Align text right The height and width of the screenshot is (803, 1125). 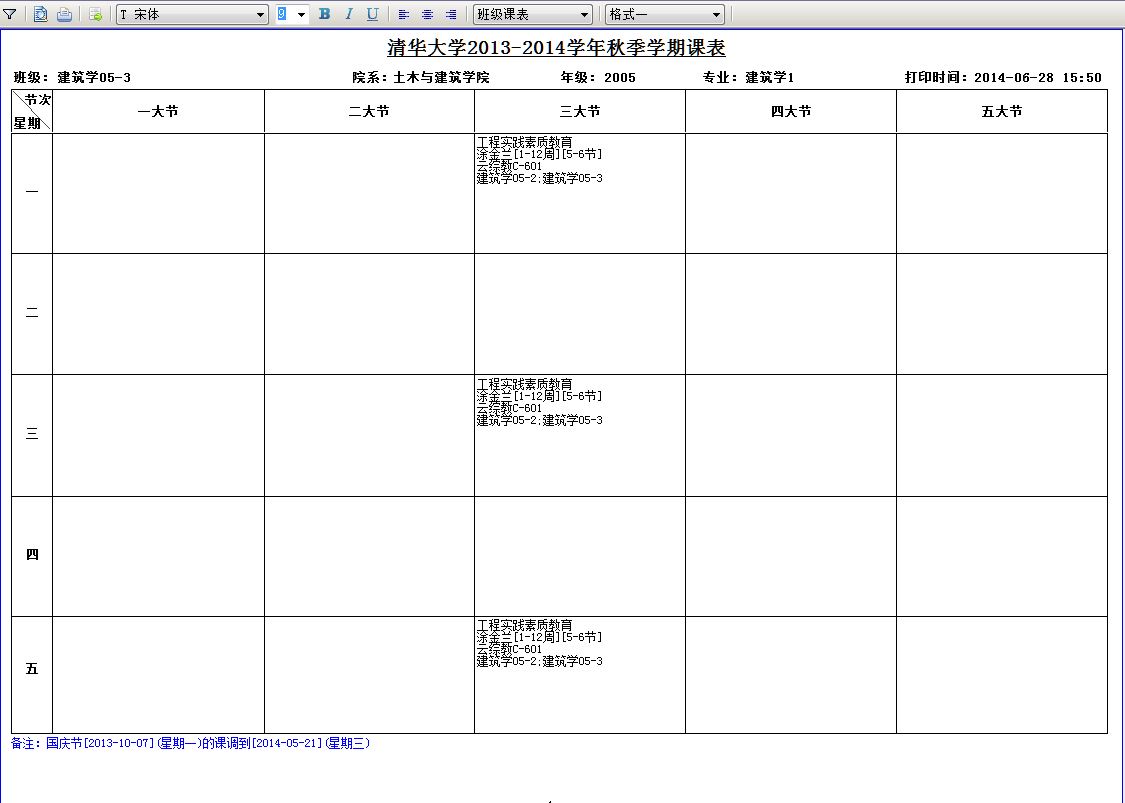point(451,14)
